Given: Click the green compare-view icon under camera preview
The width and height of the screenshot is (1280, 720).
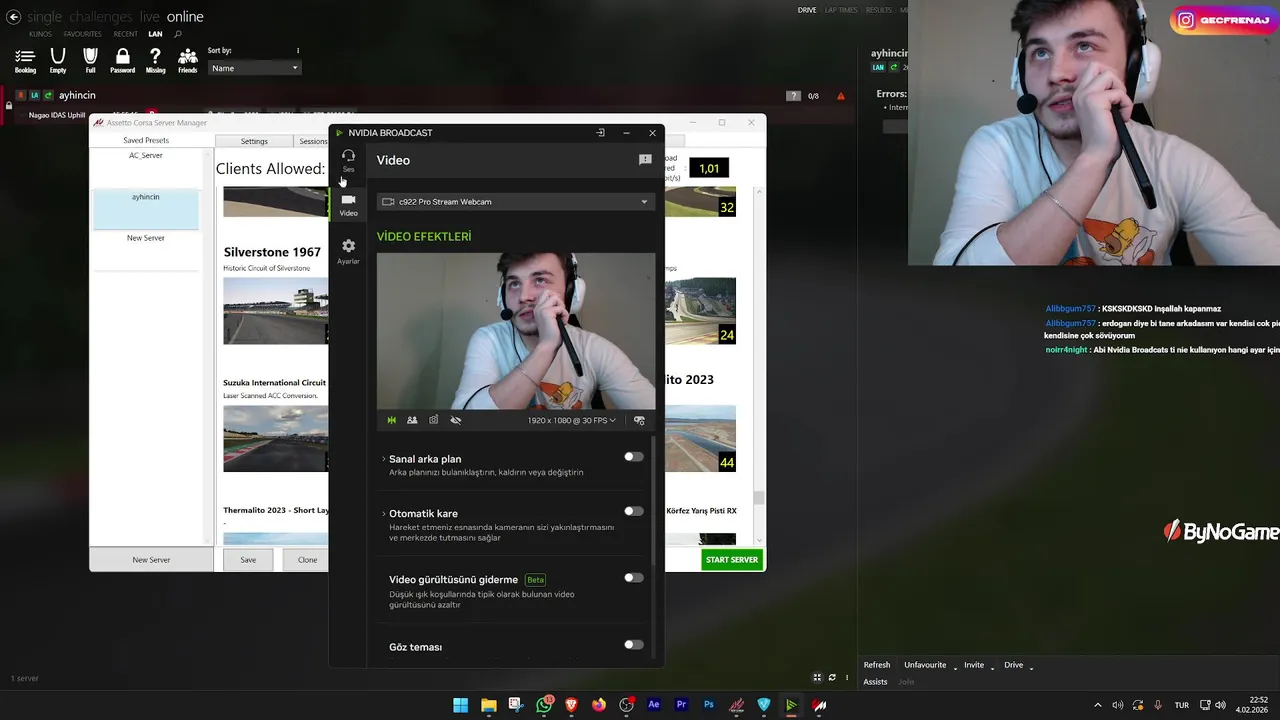Looking at the screenshot, I should point(391,420).
